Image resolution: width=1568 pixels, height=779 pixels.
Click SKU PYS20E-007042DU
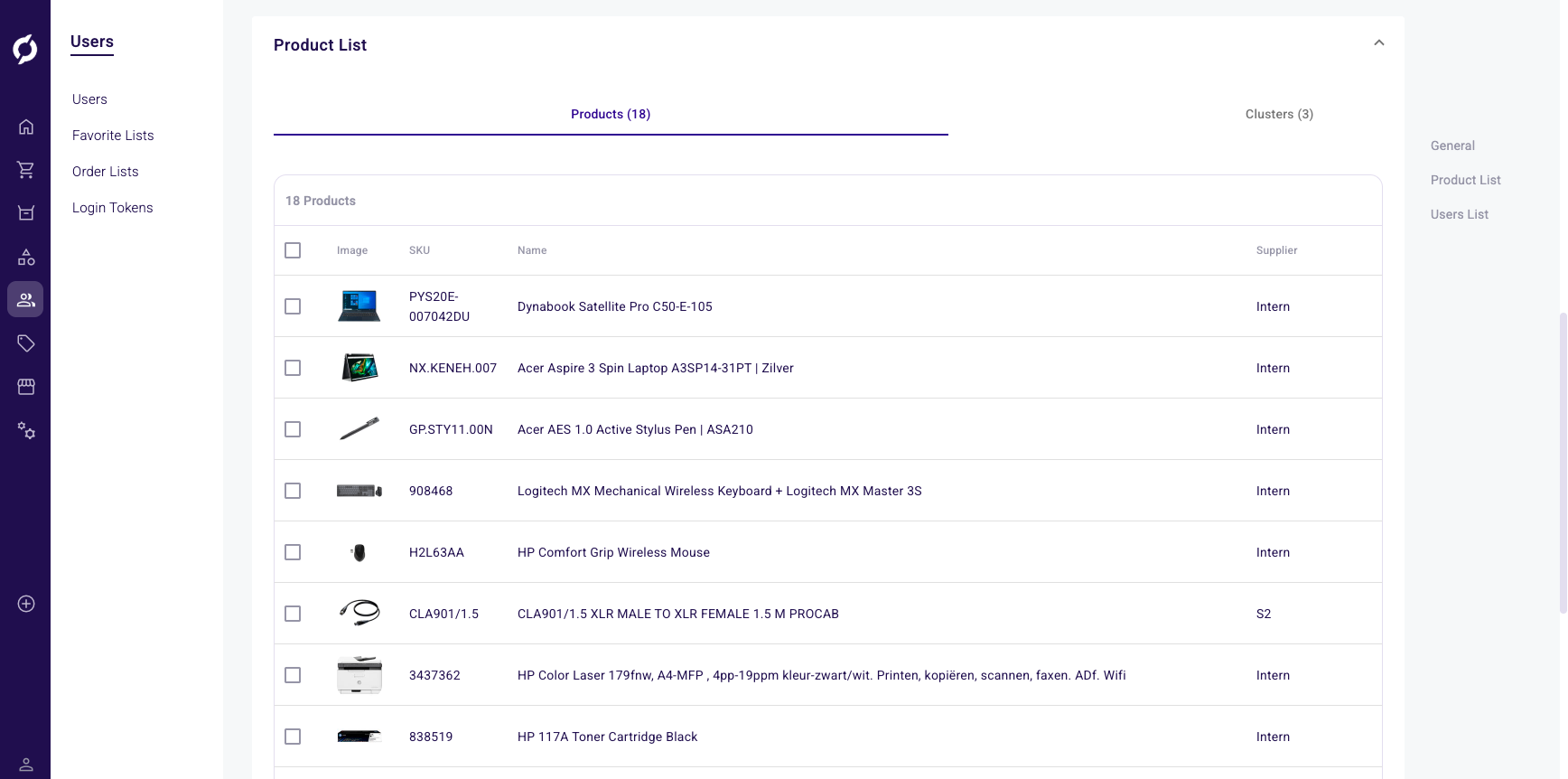click(439, 306)
